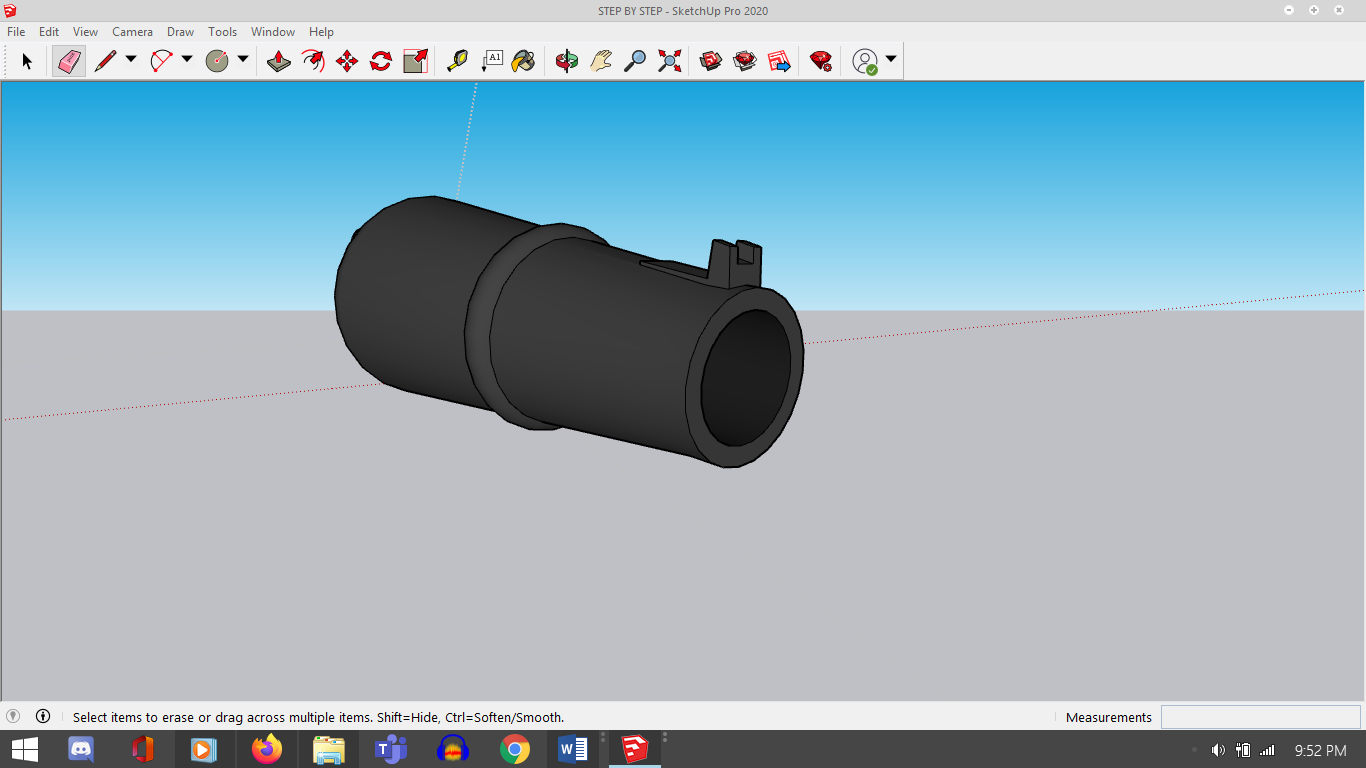Image resolution: width=1366 pixels, height=768 pixels.
Task: Click the credits info status icon
Action: coord(43,716)
